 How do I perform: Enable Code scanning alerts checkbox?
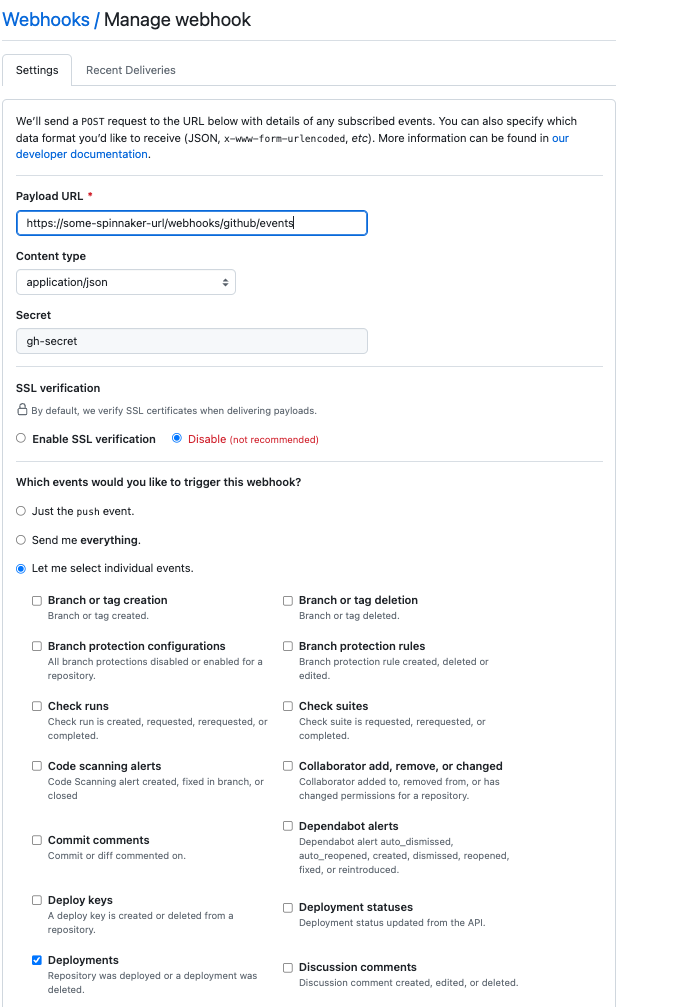38,767
